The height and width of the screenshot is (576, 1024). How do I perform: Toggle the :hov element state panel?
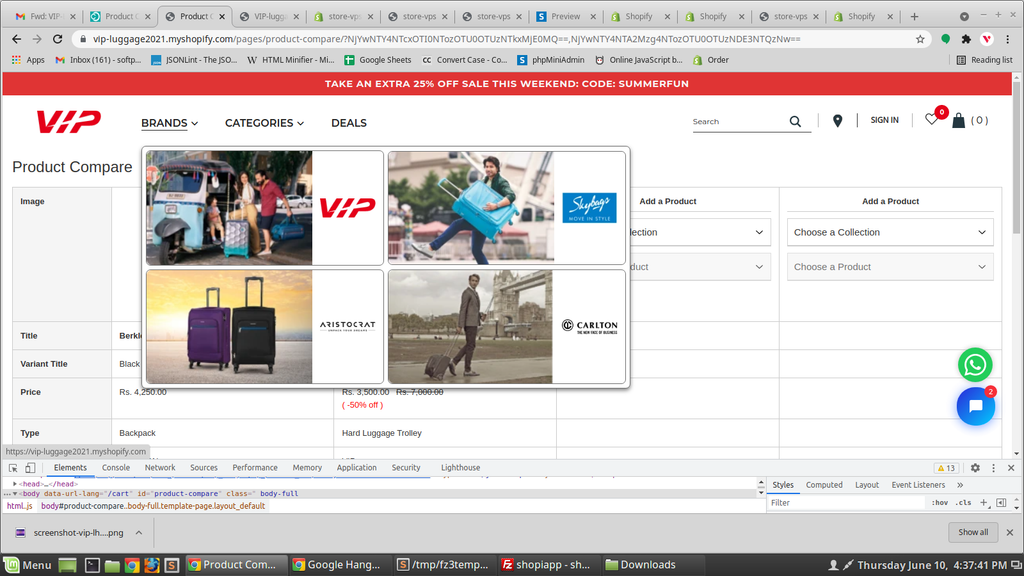click(940, 503)
